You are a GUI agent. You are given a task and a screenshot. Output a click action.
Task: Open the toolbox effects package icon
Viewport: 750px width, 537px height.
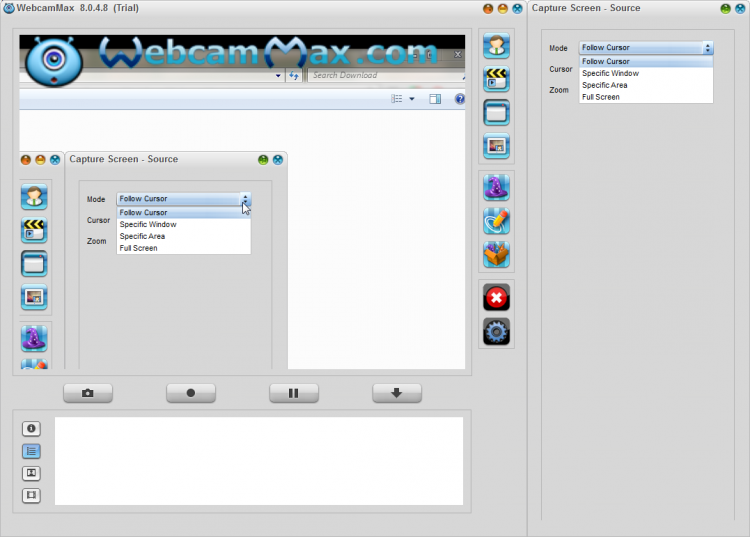[x=496, y=254]
